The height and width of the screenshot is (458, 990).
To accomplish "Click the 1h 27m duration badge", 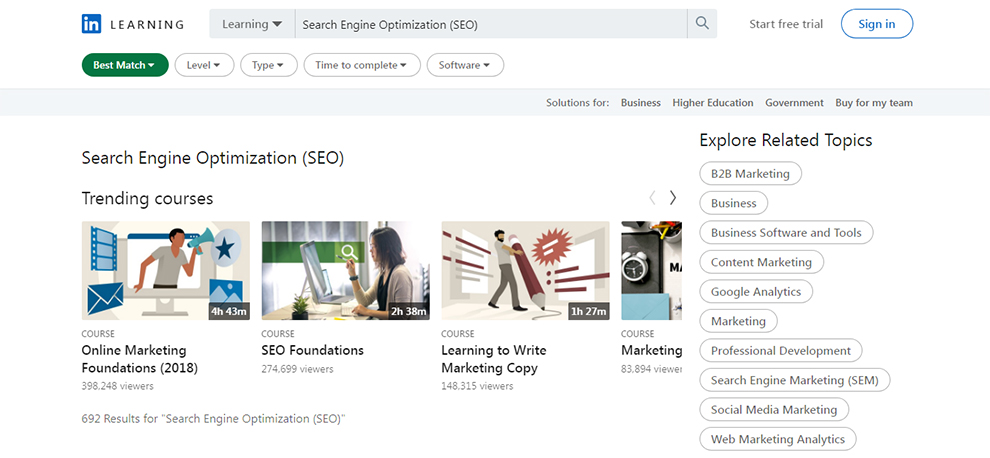I will pos(588,311).
